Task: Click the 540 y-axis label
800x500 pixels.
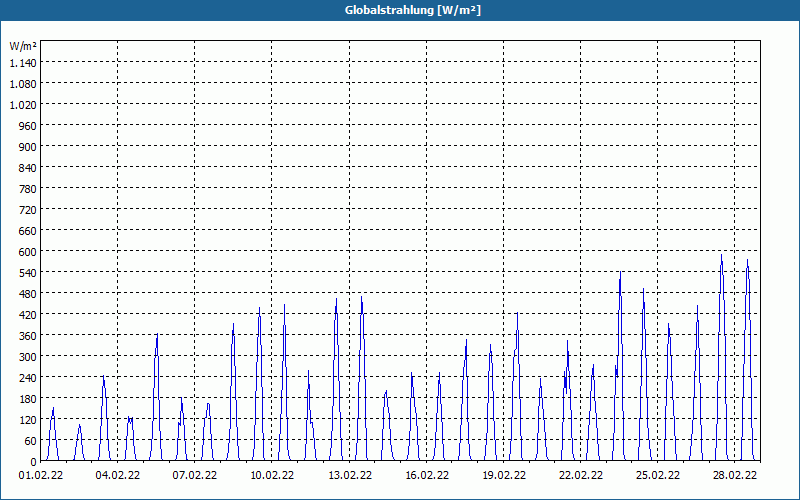Action: [x=28, y=272]
